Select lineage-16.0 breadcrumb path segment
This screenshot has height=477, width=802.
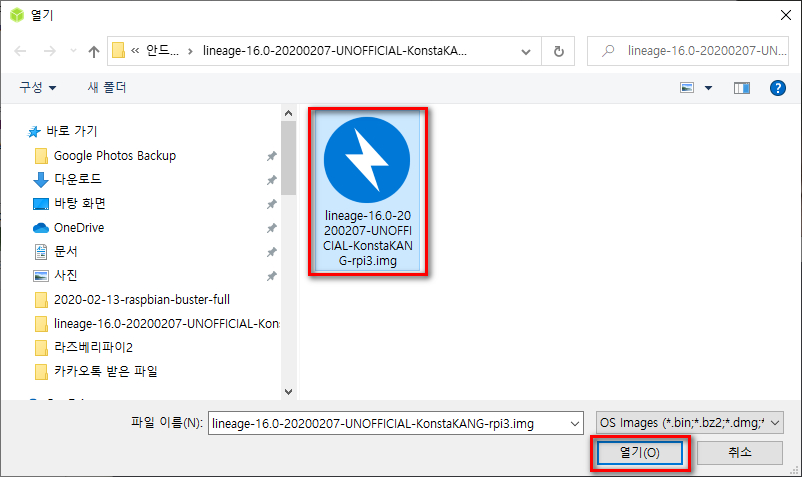[x=335, y=51]
